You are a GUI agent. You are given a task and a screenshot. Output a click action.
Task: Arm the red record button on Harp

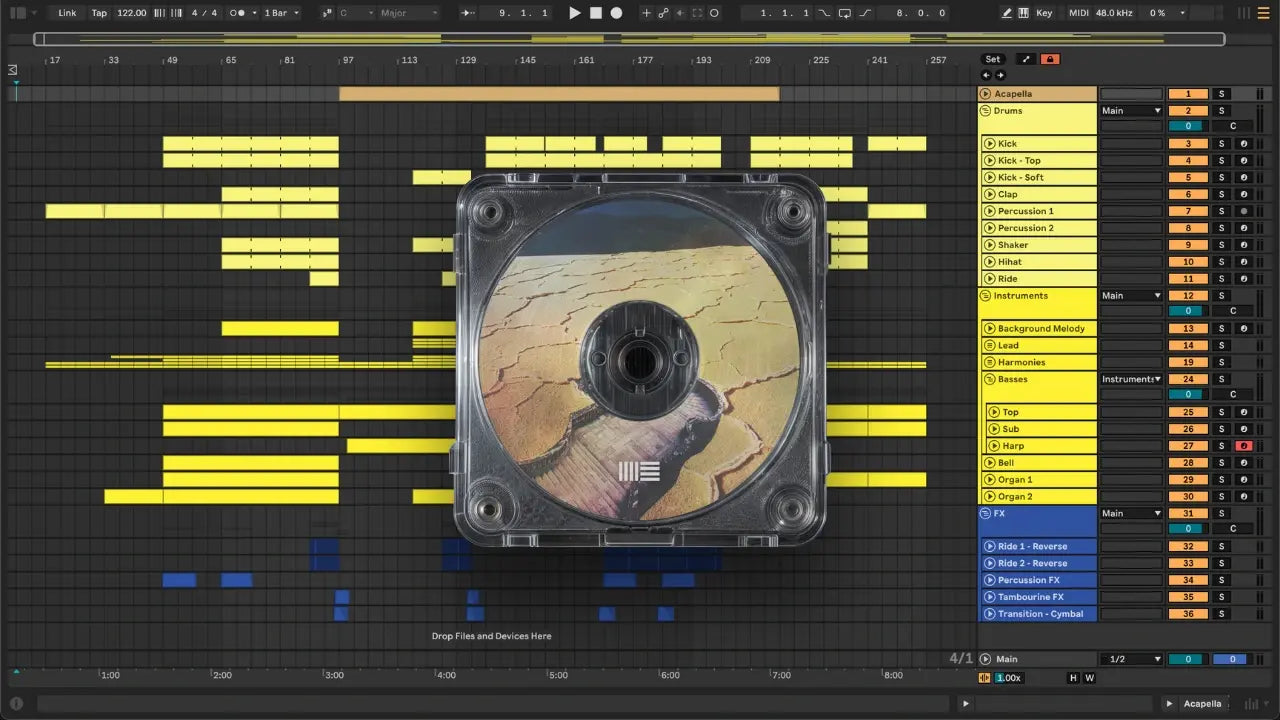1244,446
